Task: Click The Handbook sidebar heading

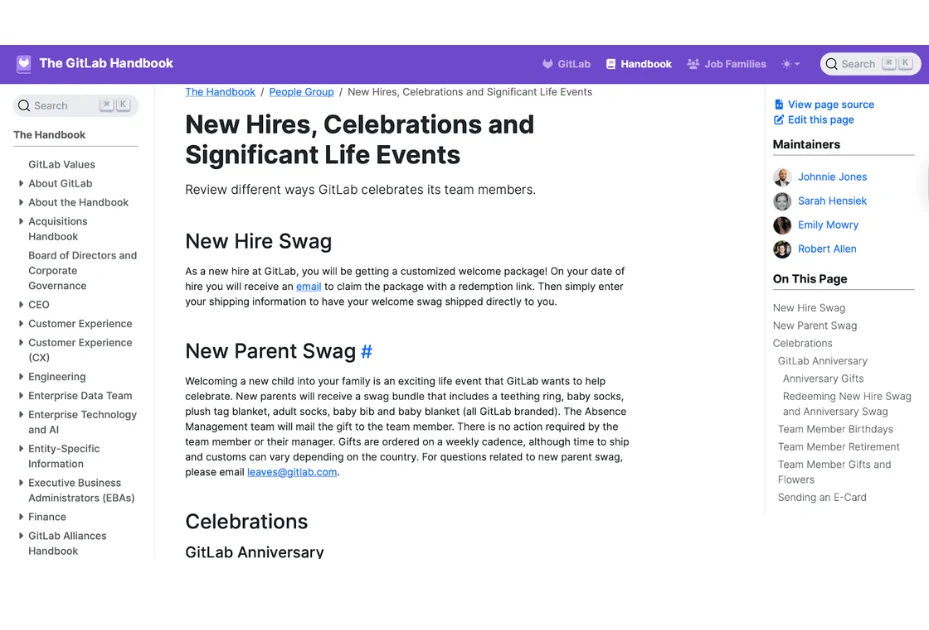Action: [x=49, y=135]
